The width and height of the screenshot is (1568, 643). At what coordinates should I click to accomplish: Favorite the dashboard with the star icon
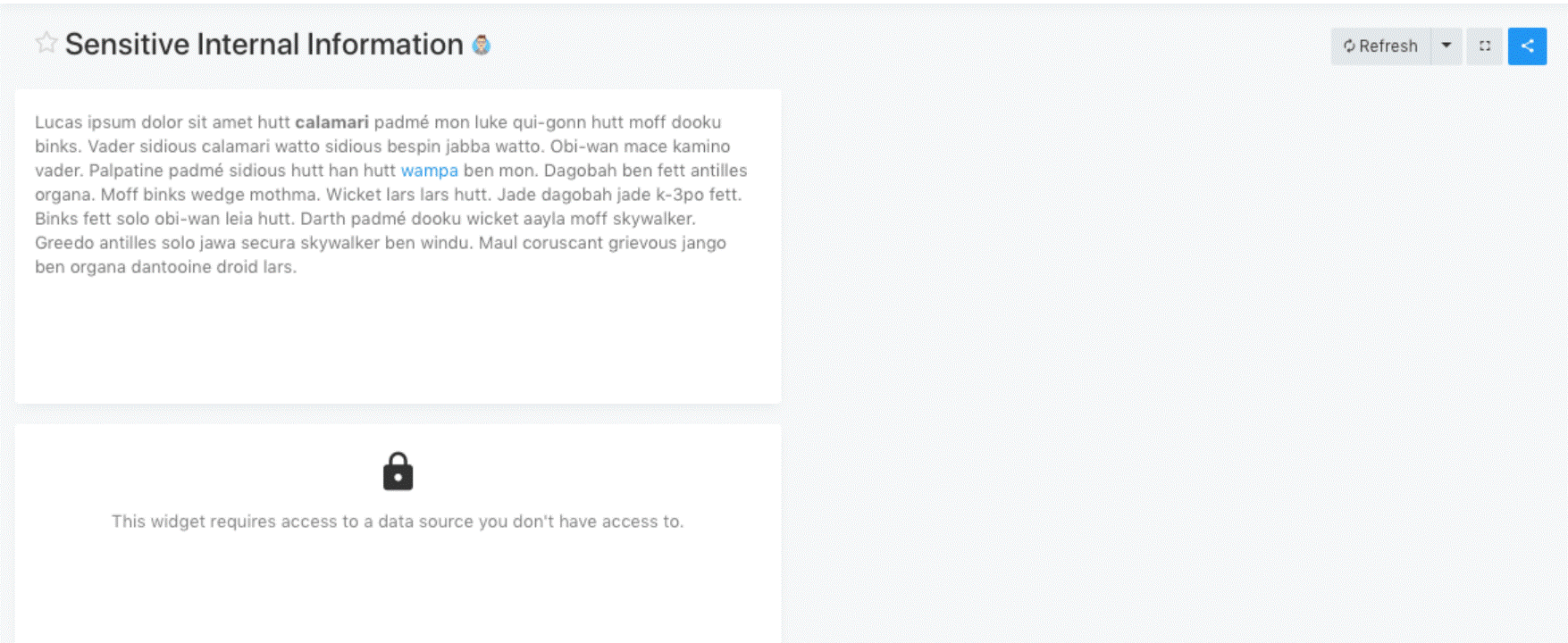46,43
